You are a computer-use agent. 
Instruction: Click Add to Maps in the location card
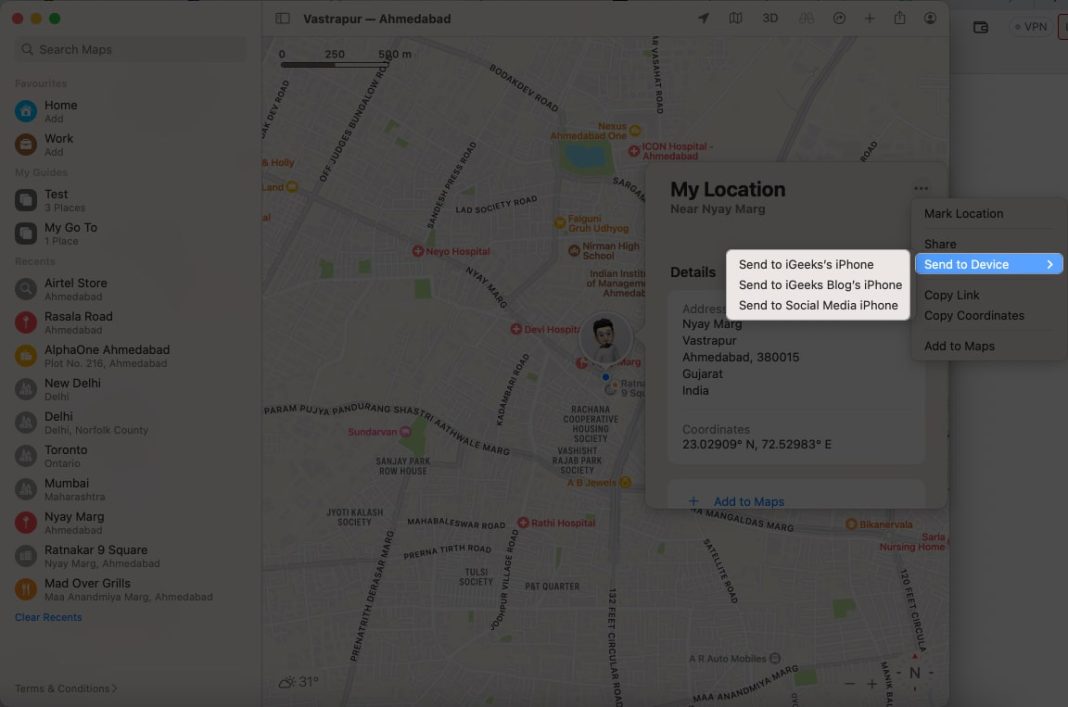click(x=749, y=501)
